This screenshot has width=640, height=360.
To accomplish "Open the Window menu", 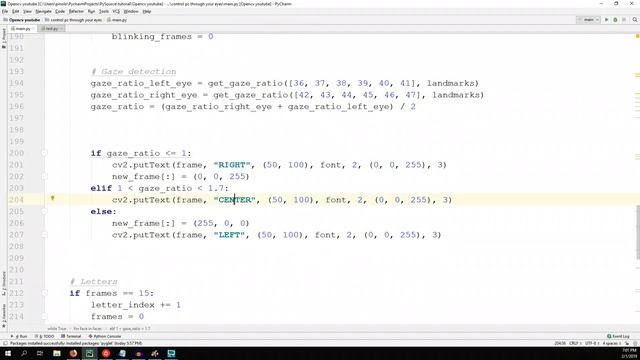I will click(x=131, y=11).
